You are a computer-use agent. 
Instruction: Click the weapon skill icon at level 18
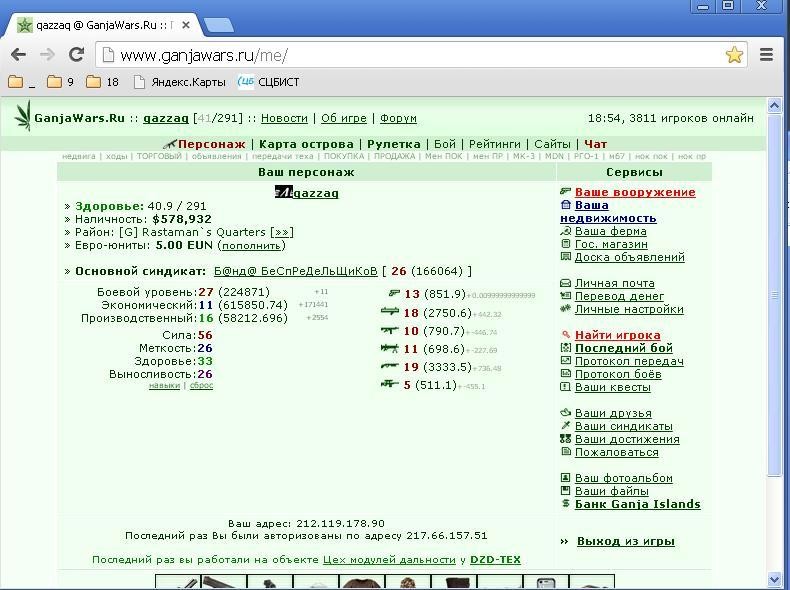[389, 311]
